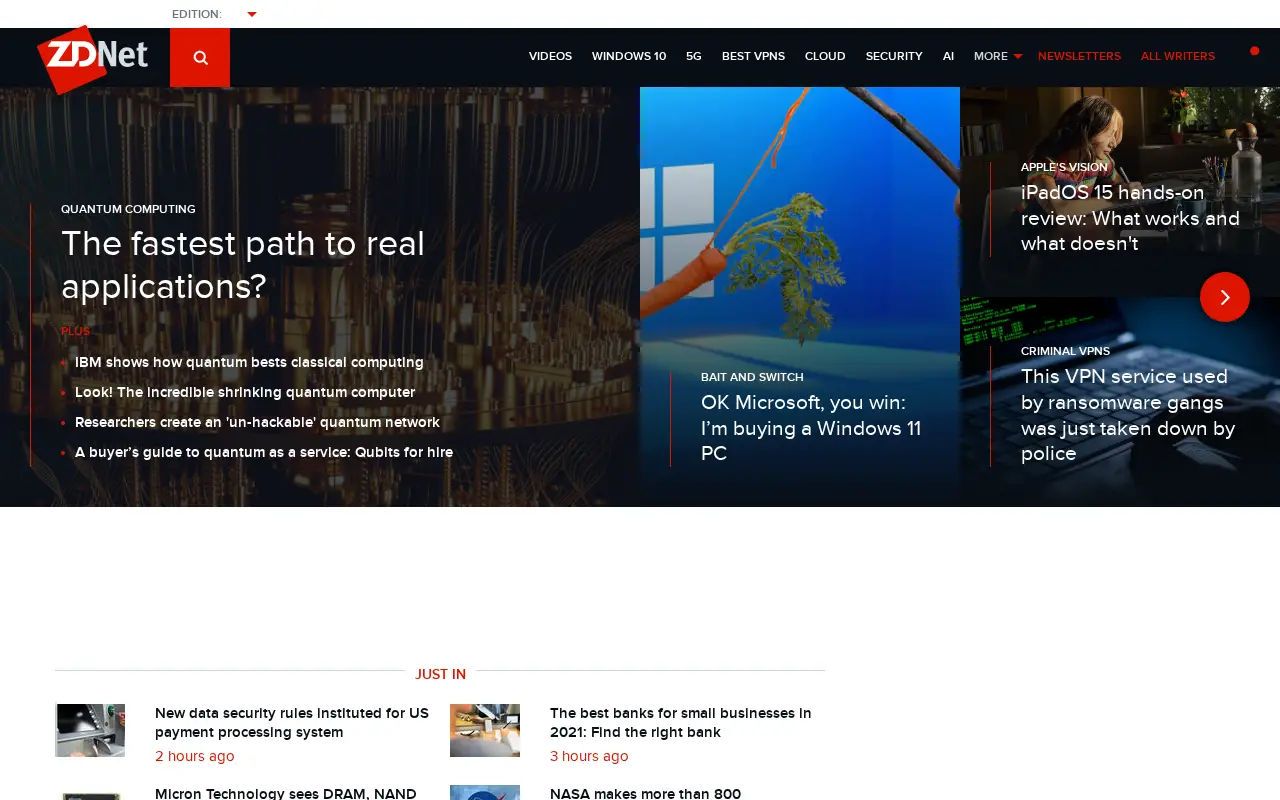Open 'un-hackable' quantum network article

[x=257, y=422]
